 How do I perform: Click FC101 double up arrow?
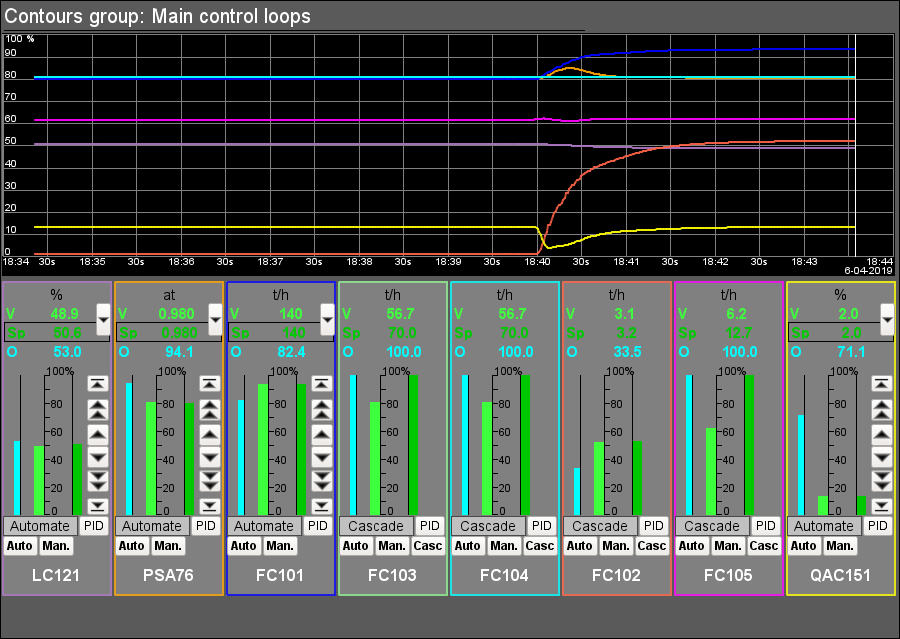(322, 410)
